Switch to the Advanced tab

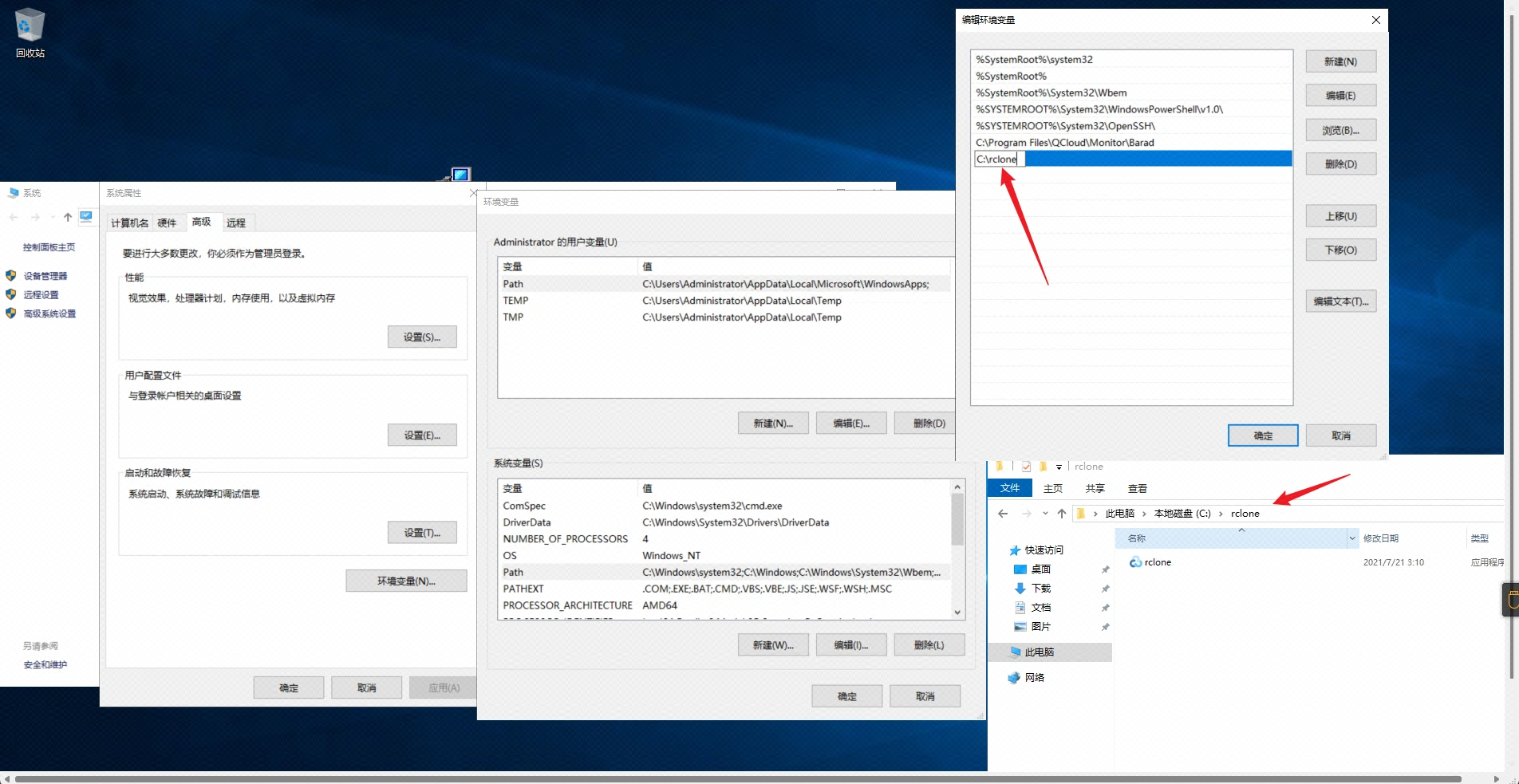[202, 223]
